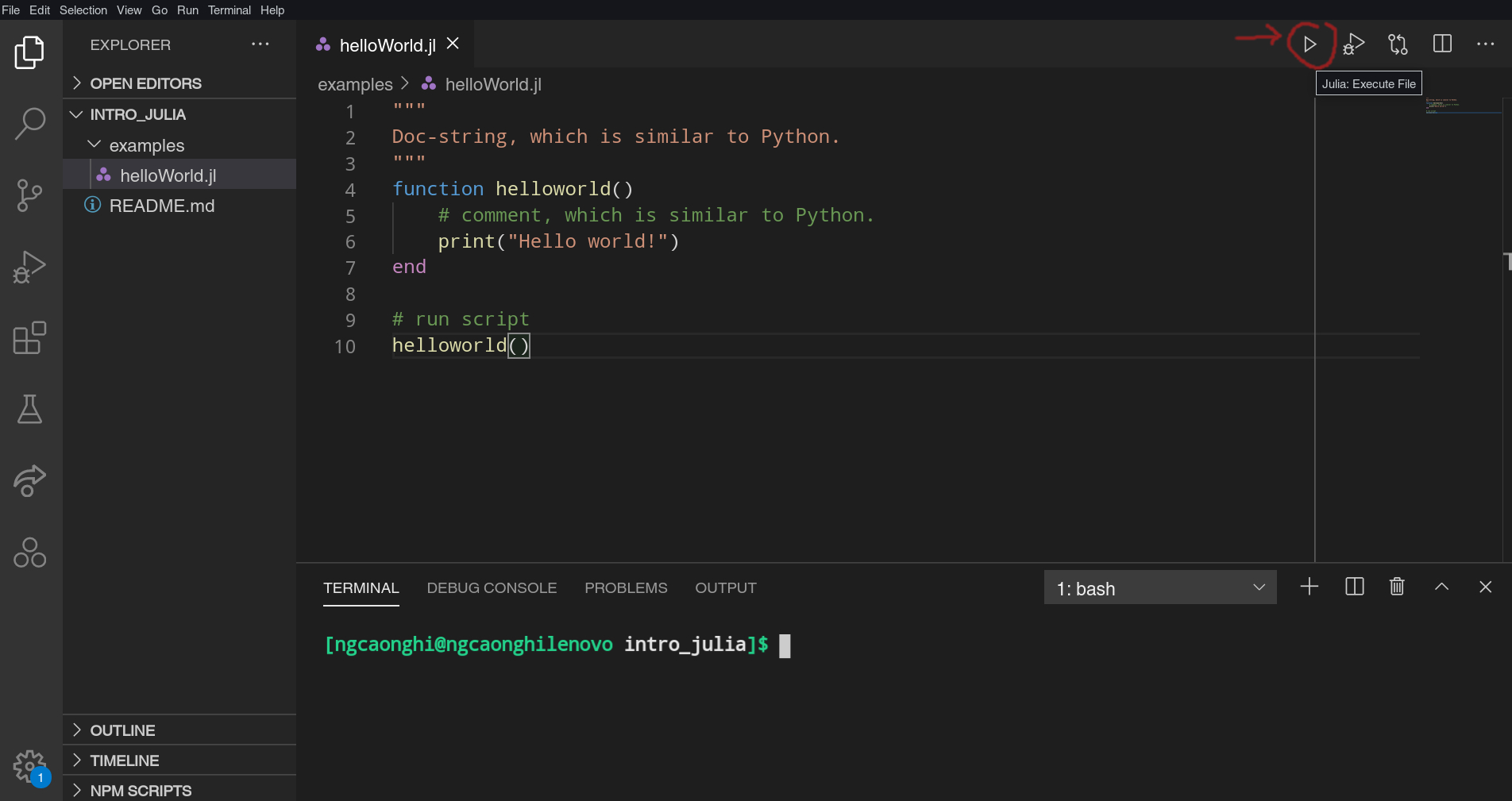Open the Help menu
Screen dimensions: 1512x801
(x=272, y=10)
